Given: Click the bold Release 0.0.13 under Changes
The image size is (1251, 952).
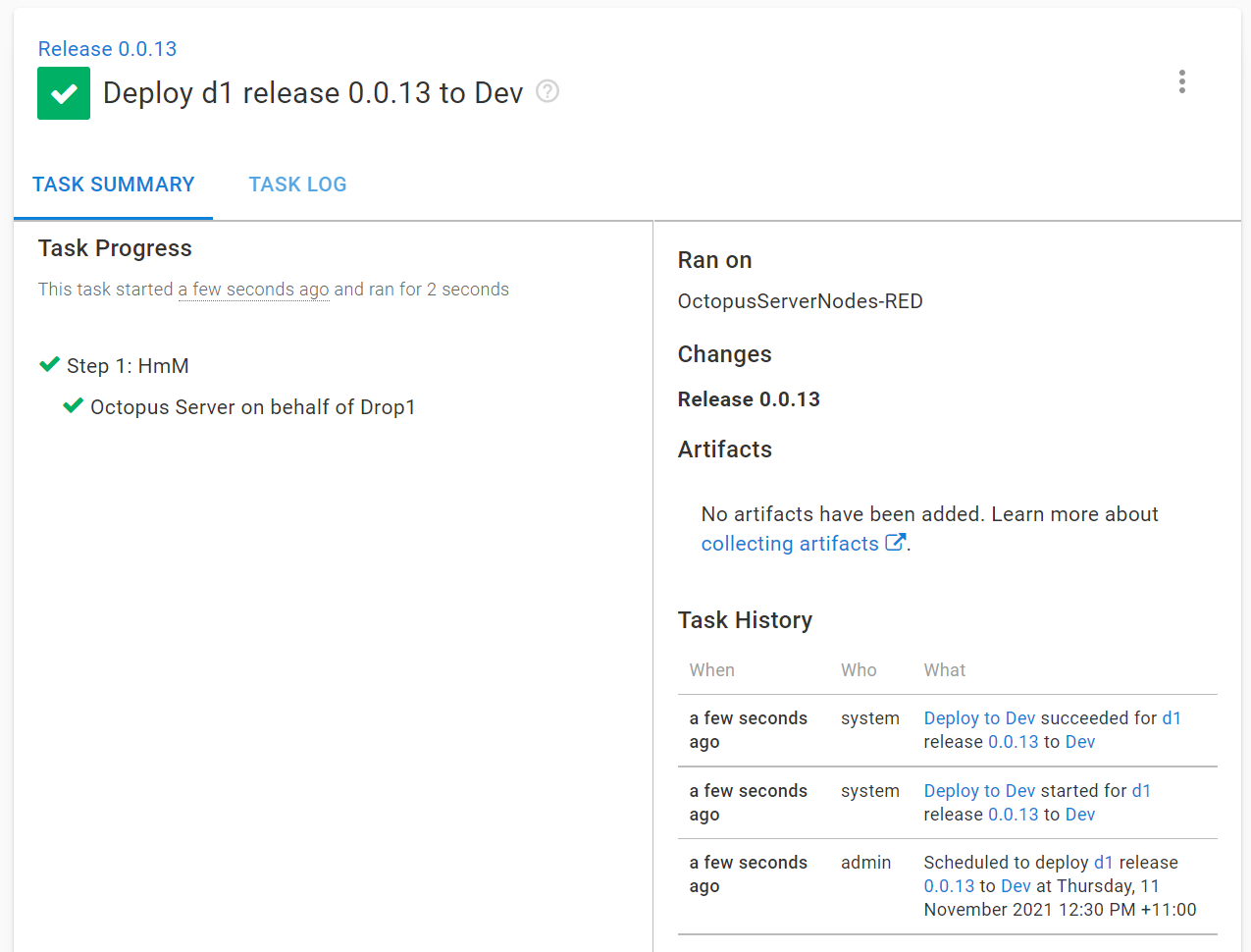Looking at the screenshot, I should 749,399.
